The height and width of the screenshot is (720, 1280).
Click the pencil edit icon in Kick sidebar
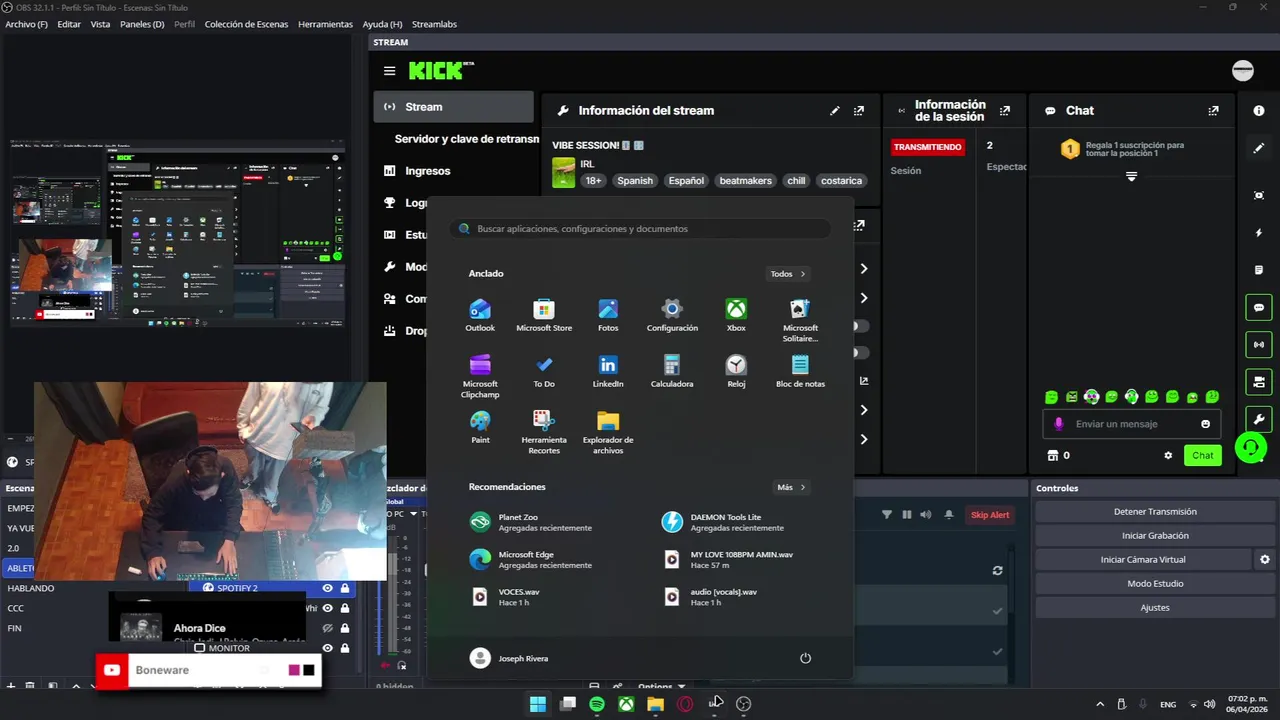pyautogui.click(x=1259, y=148)
